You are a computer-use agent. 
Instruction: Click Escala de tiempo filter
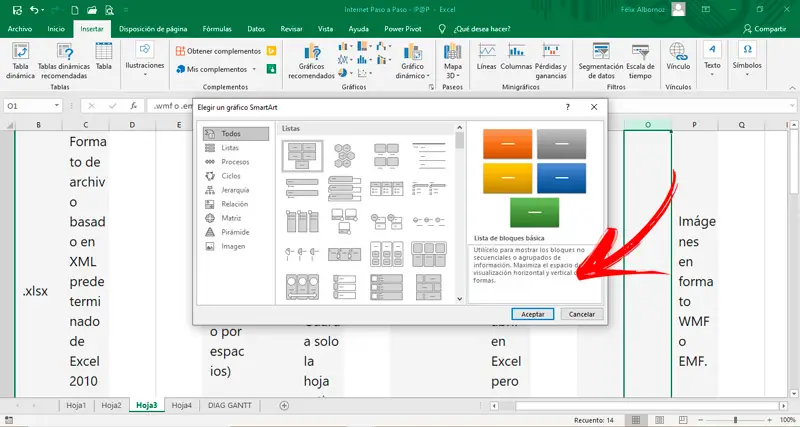tap(640, 61)
